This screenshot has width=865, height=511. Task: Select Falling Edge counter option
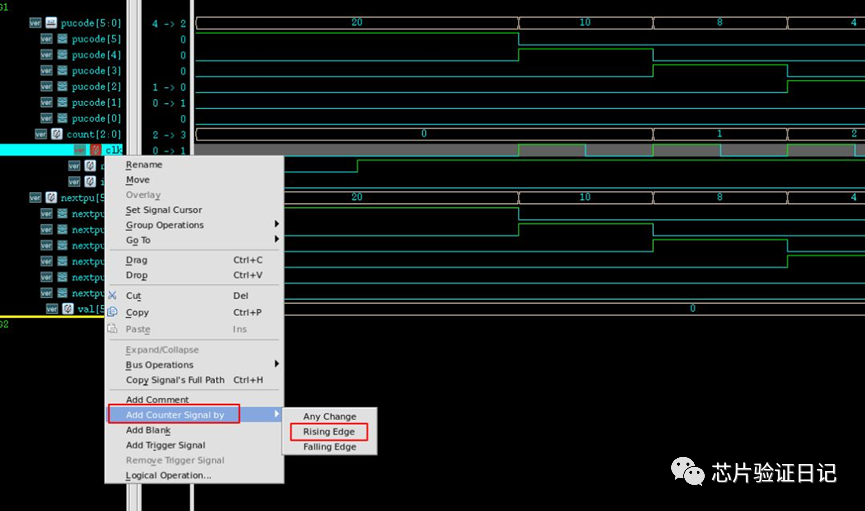(x=329, y=447)
